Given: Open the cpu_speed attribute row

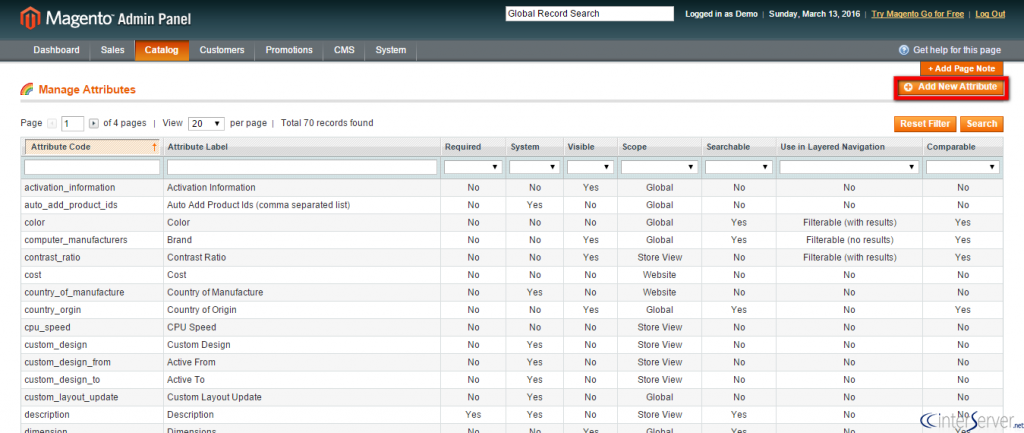Looking at the screenshot, I should point(511,327).
